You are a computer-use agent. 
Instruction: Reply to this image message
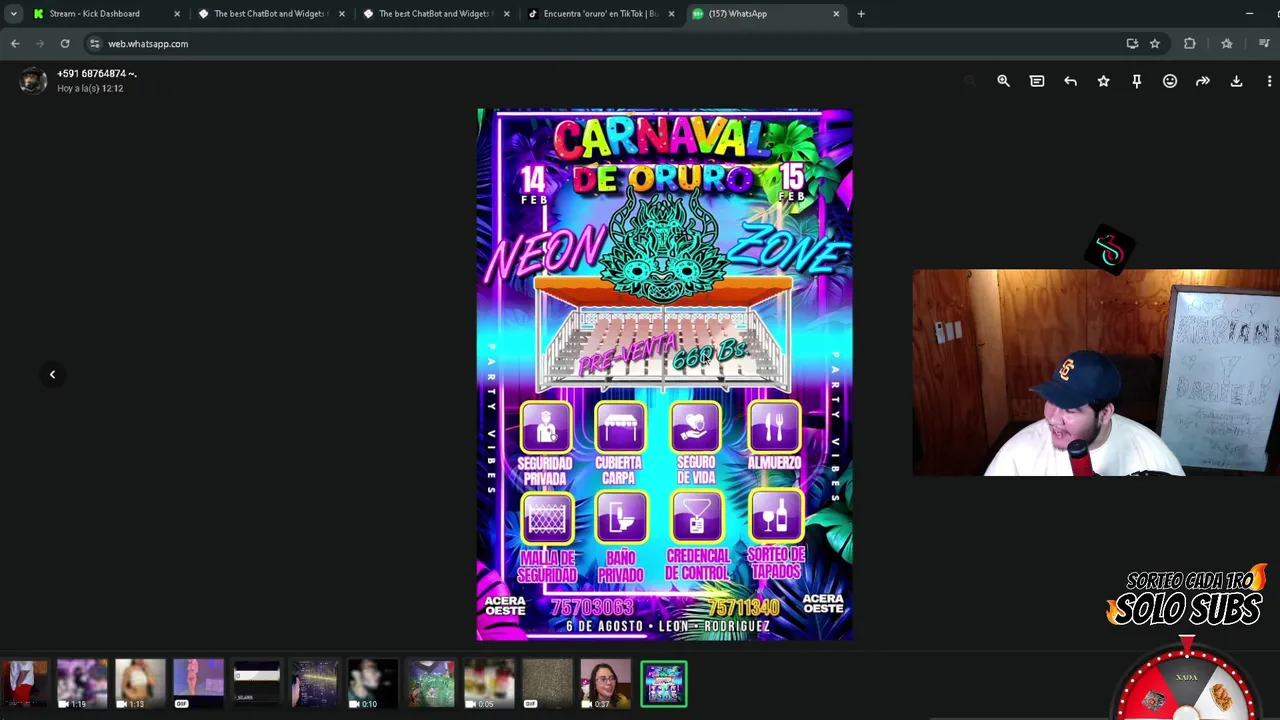click(1070, 81)
